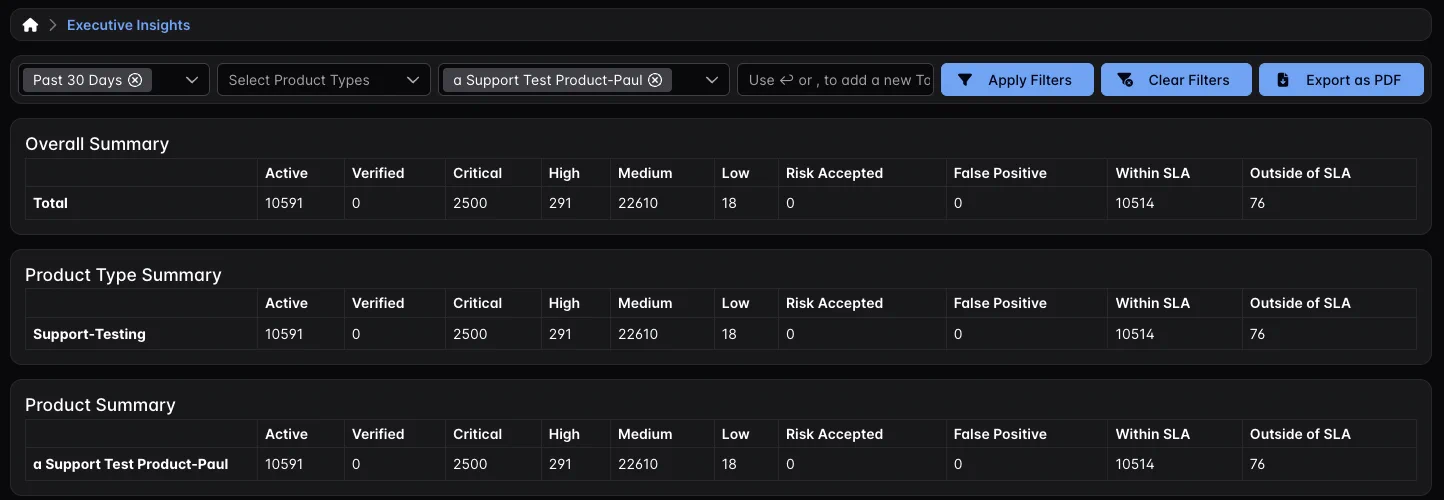Click the Total row label in Overall Summary
The height and width of the screenshot is (500, 1444).
(50, 203)
